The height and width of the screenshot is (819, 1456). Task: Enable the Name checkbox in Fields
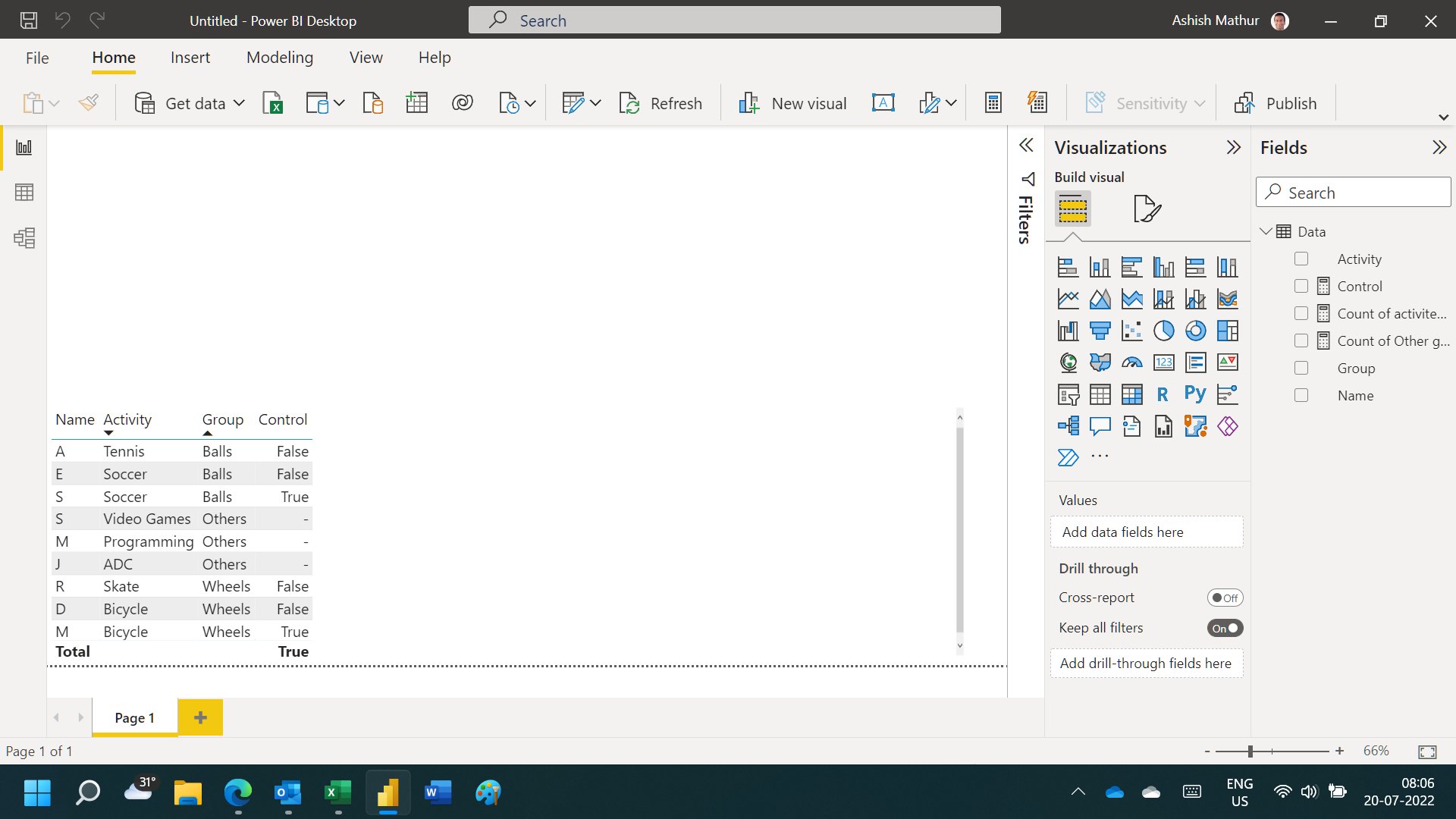(x=1301, y=395)
